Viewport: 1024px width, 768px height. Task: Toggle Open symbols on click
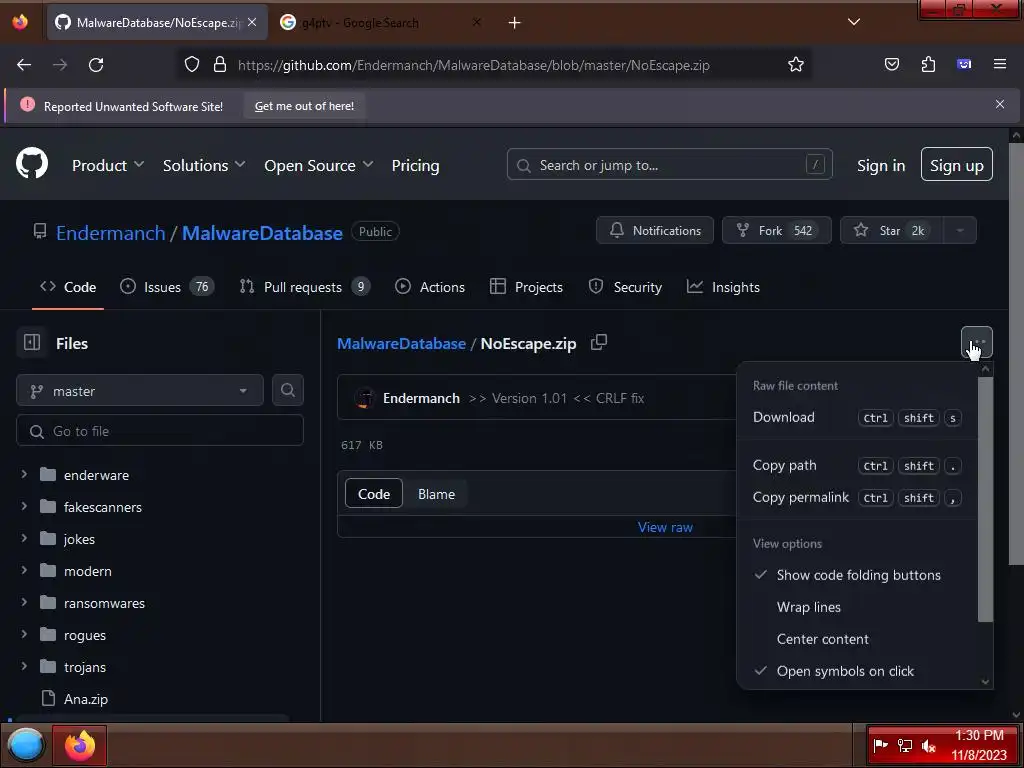click(845, 671)
